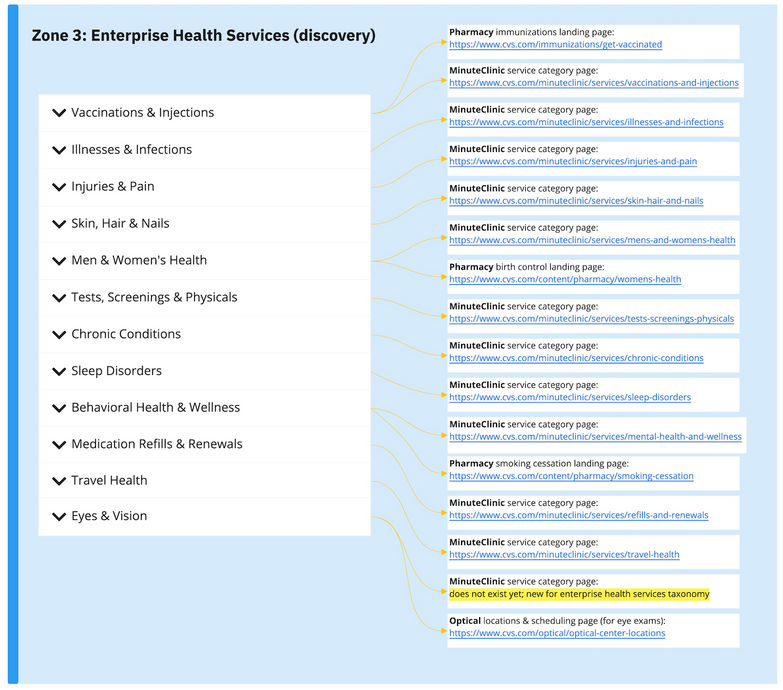Expand the Skin, Hair & Nails chevron
The width and height of the screenshot is (783, 690).
59,224
